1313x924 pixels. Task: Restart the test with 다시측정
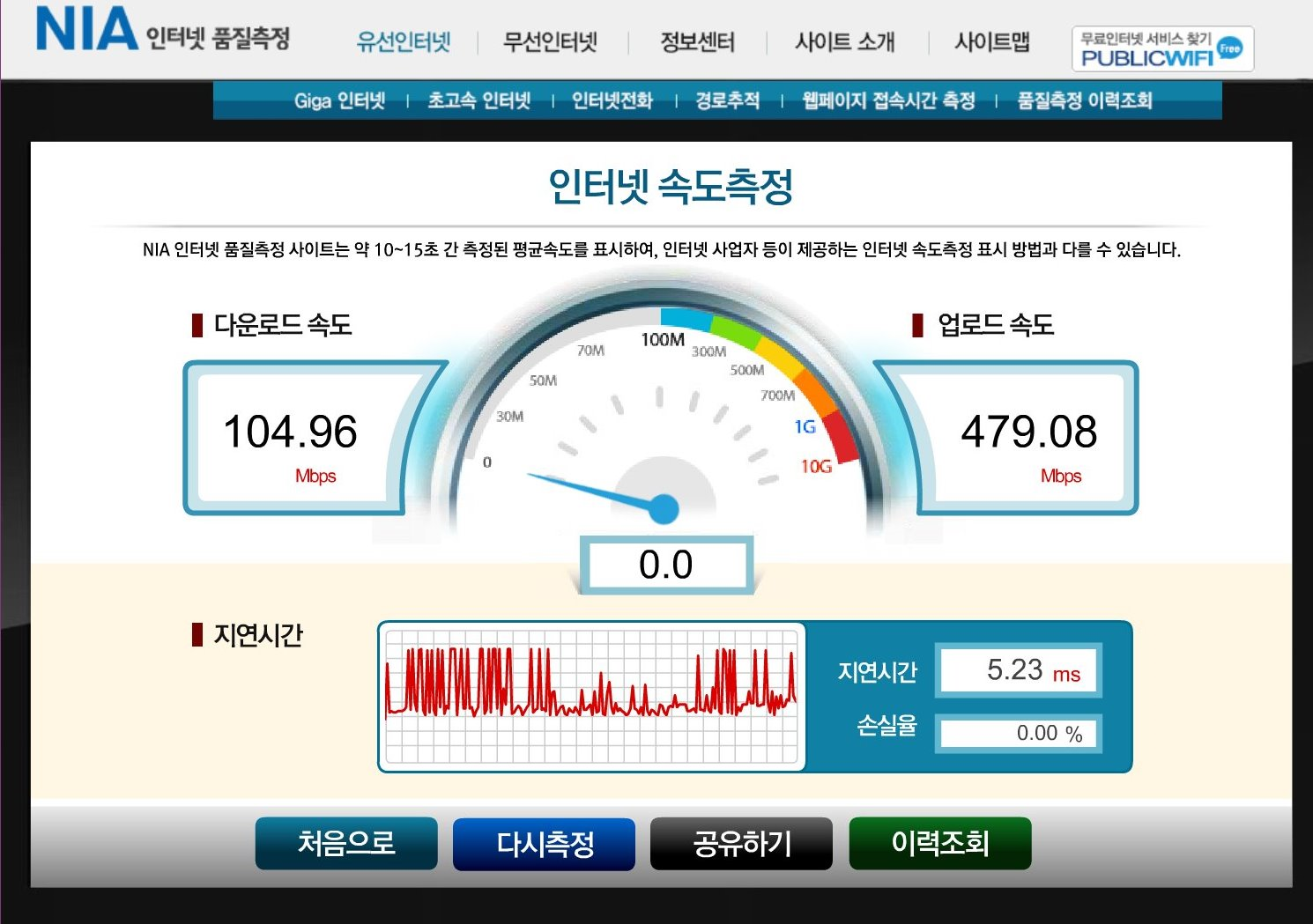pyautogui.click(x=545, y=844)
